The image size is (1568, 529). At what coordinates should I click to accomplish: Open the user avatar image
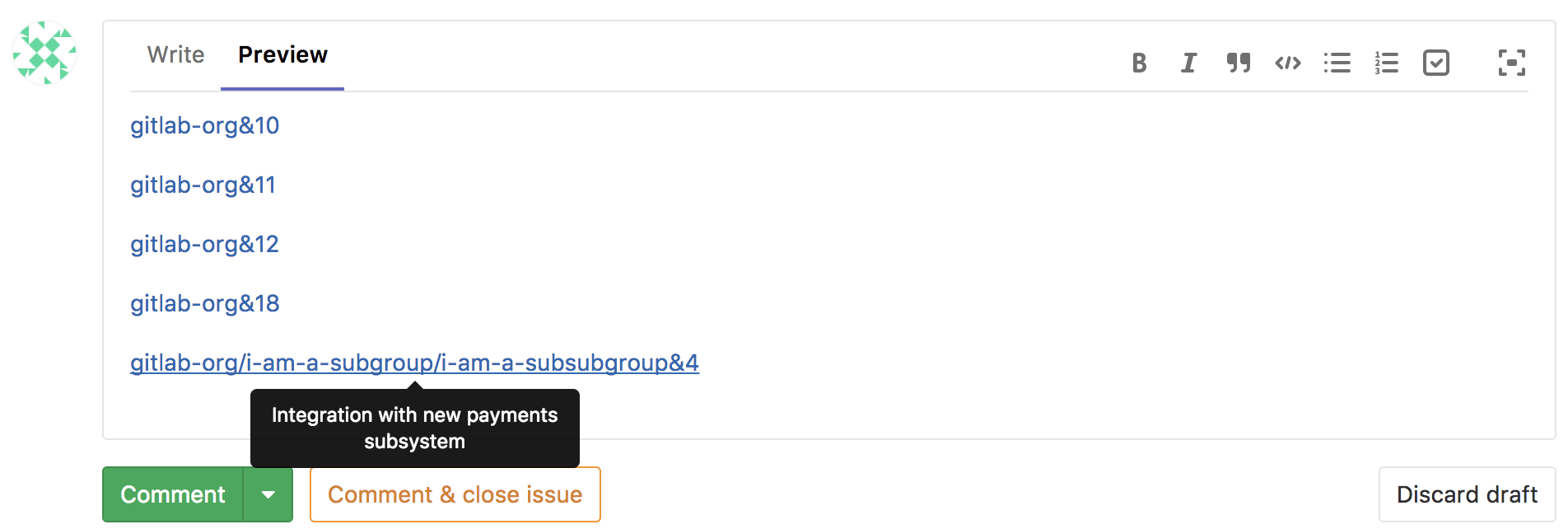pos(45,53)
